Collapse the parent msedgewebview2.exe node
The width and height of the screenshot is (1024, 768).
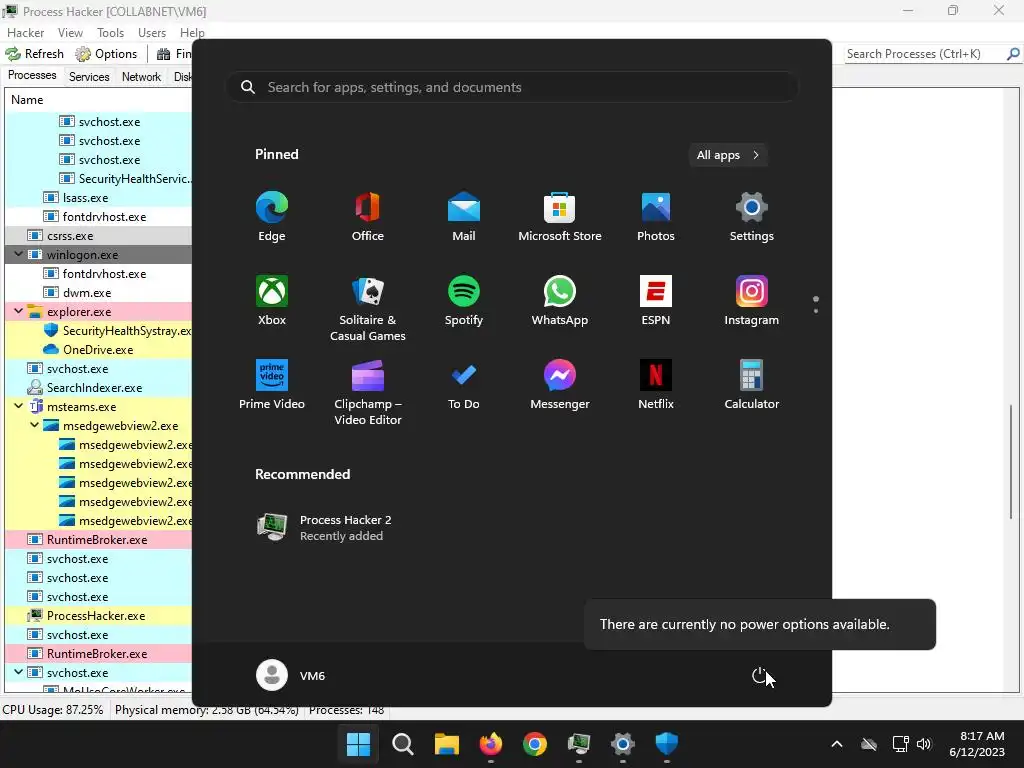pyautogui.click(x=35, y=424)
